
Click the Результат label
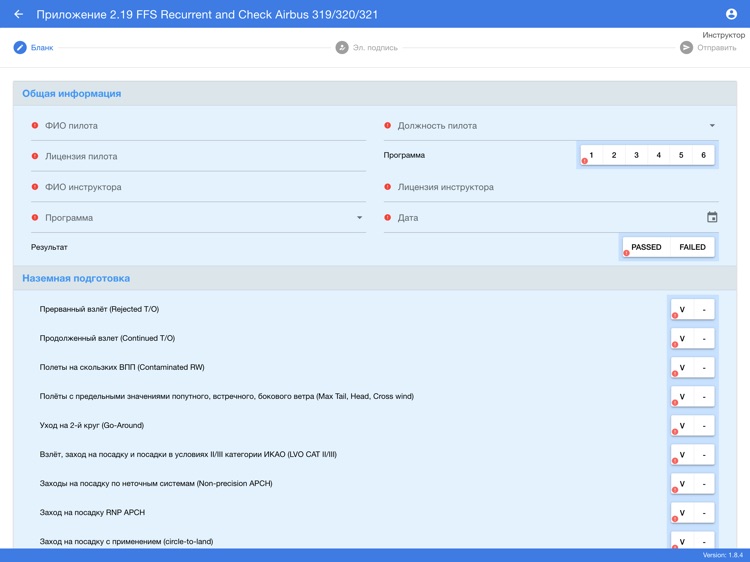49,247
